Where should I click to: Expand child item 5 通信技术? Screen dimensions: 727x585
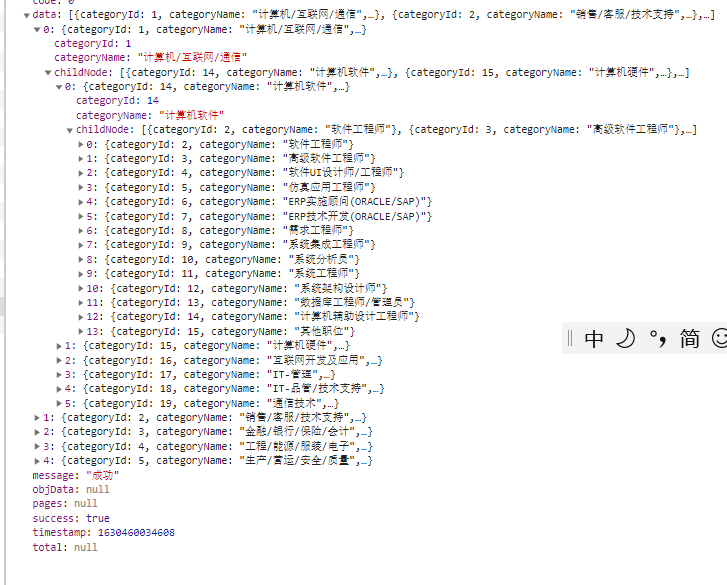tap(59, 403)
